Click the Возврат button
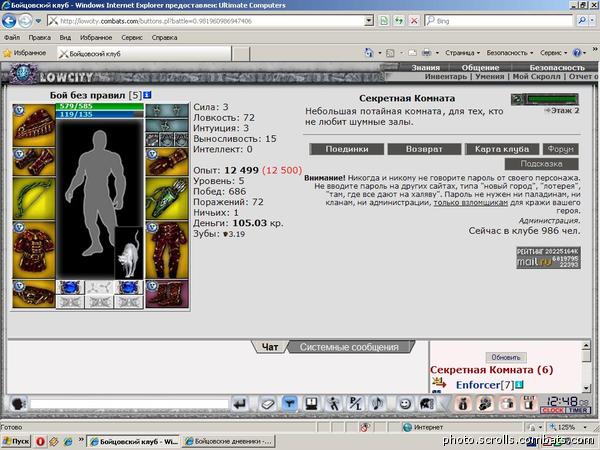Image resolution: width=600 pixels, height=450 pixels. [x=424, y=149]
